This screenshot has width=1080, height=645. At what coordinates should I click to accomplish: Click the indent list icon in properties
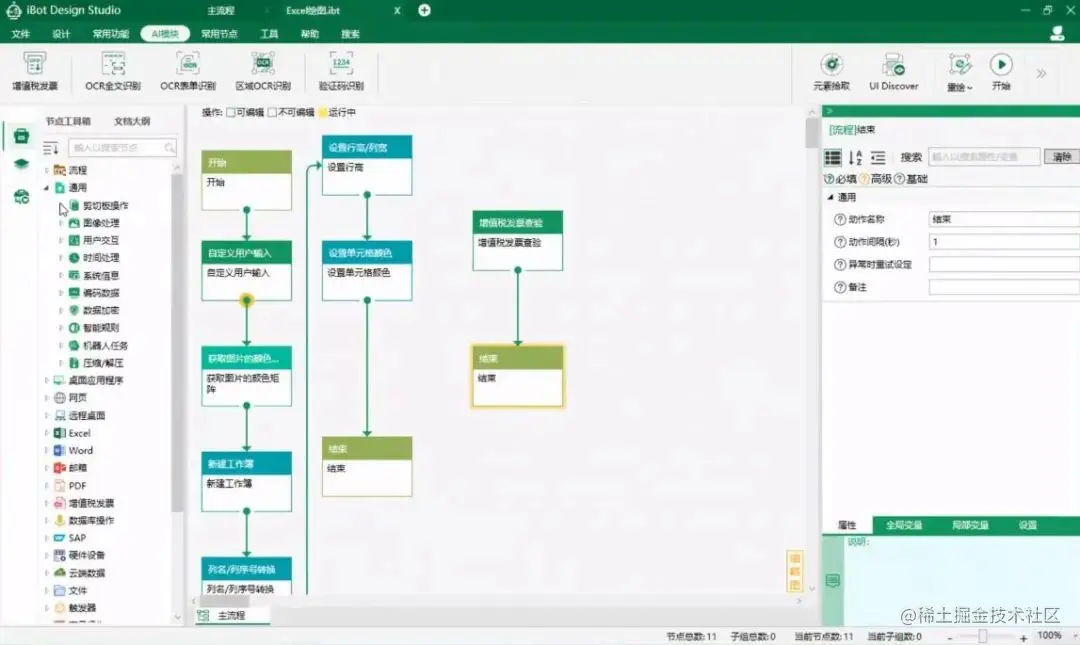coord(878,158)
